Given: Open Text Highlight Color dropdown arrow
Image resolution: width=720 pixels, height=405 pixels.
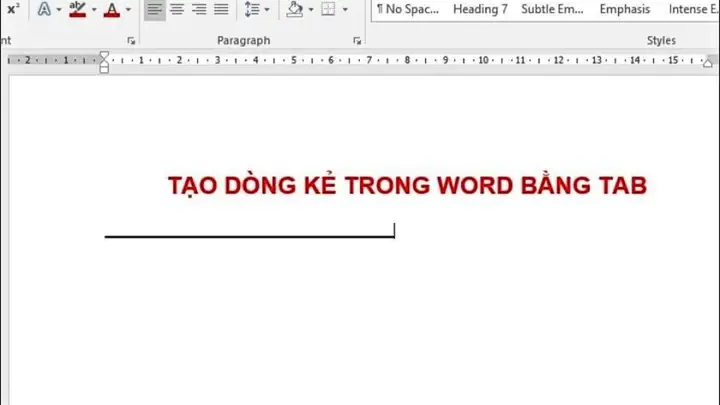Looking at the screenshot, I should tap(94, 9).
